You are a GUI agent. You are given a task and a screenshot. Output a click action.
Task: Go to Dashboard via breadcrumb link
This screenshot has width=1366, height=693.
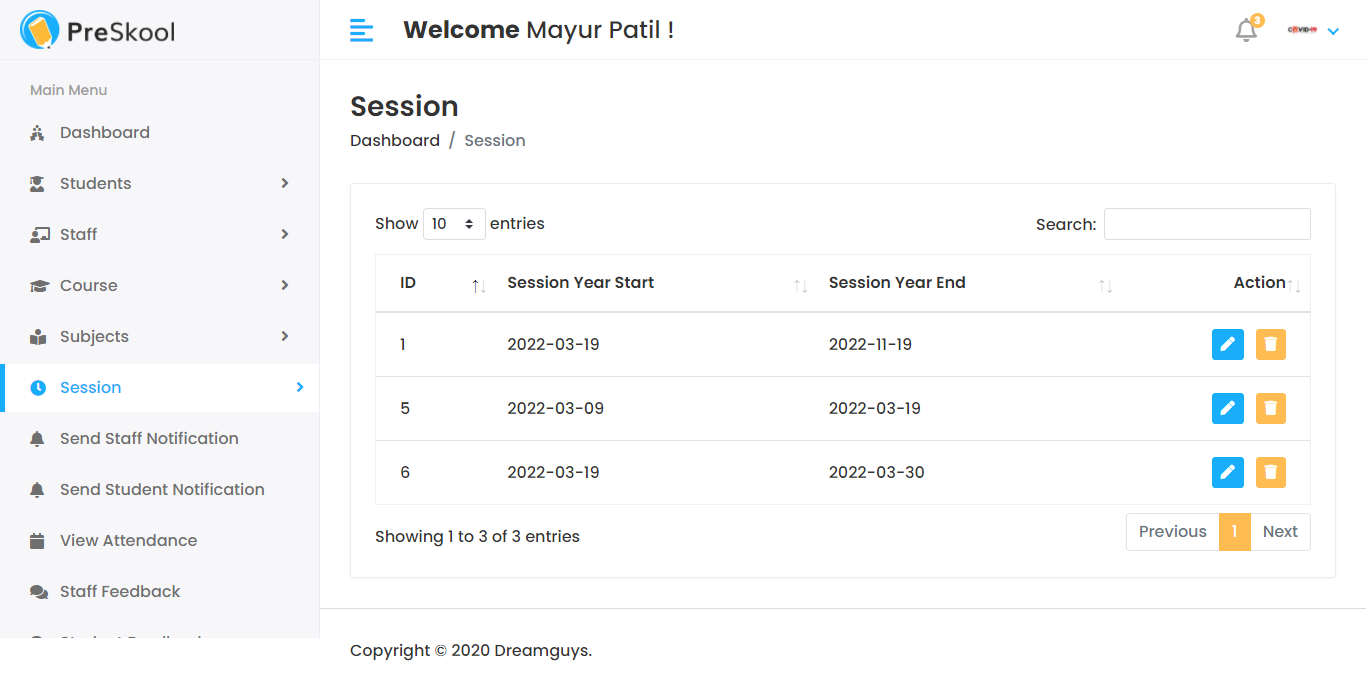click(394, 140)
